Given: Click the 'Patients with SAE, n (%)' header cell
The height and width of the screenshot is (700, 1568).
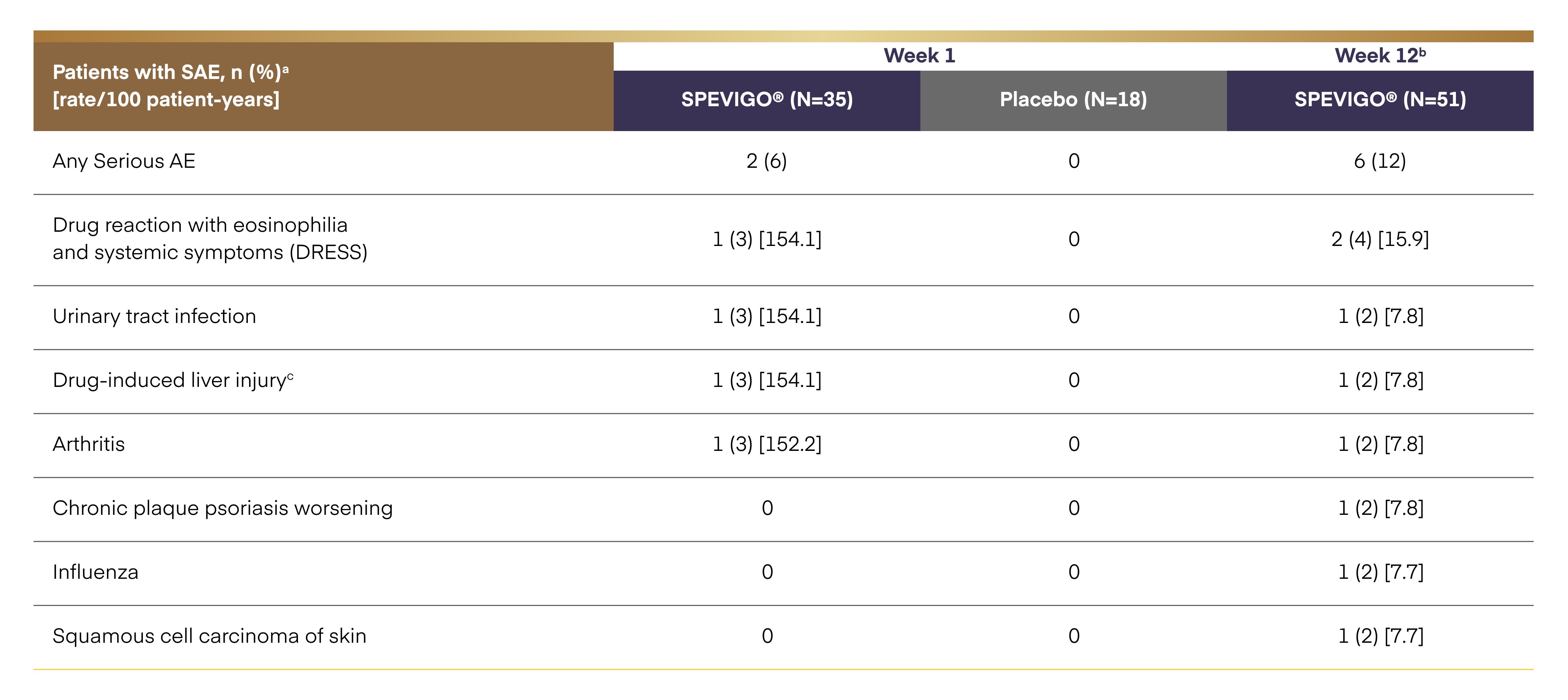Looking at the screenshot, I should [x=170, y=86].
